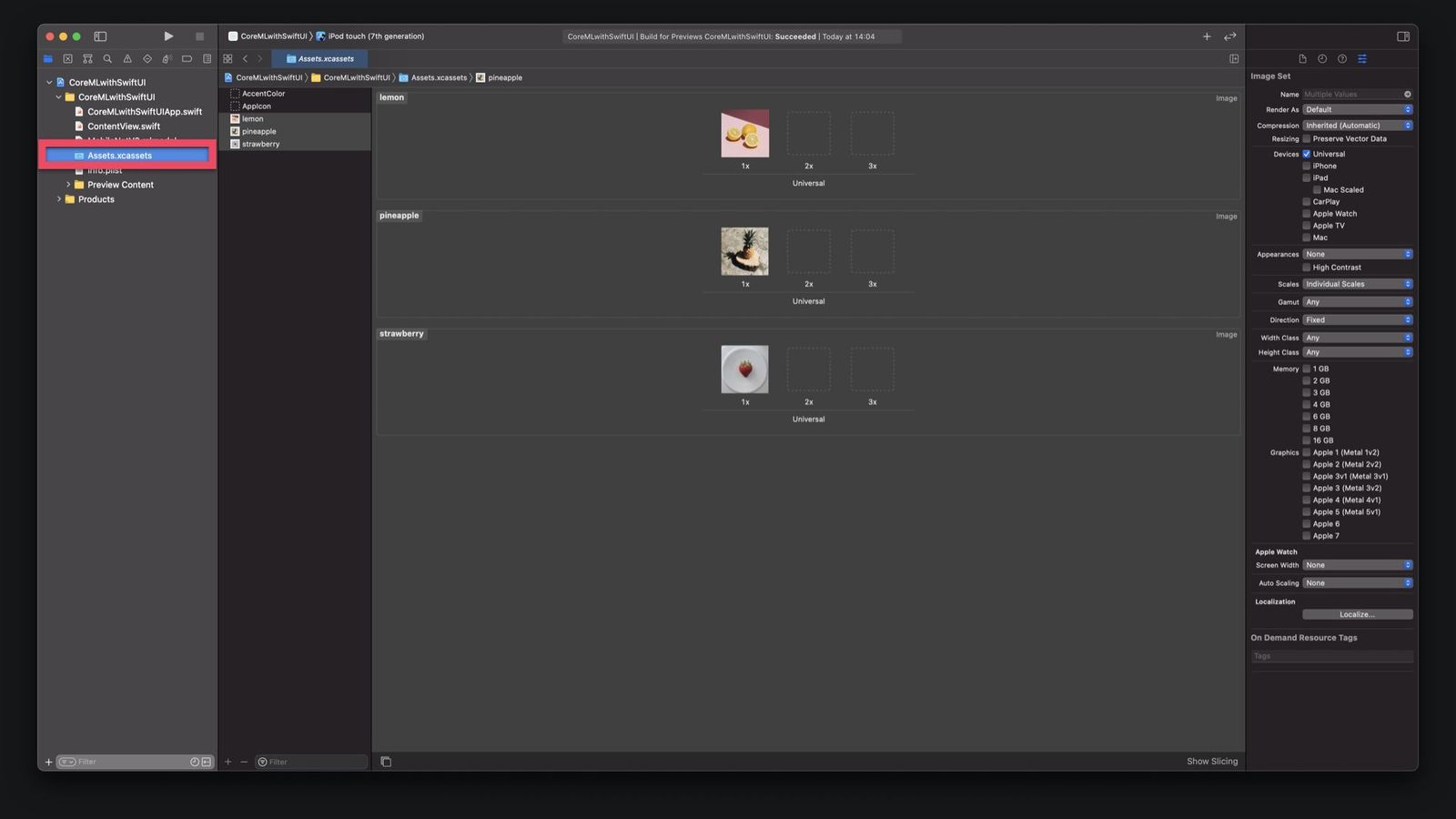The height and width of the screenshot is (819, 1456).
Task: Select the strawberry image thumbnail
Action: 744,369
